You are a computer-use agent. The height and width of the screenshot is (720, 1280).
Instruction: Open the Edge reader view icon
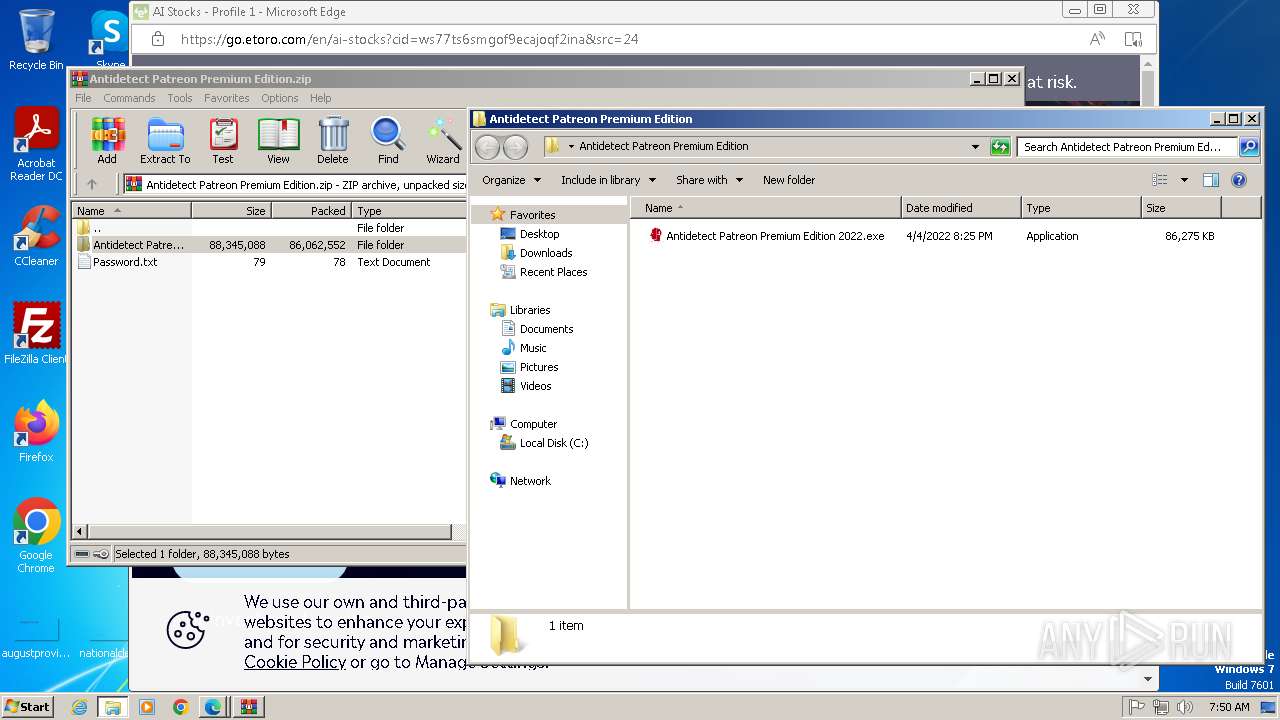pos(1133,39)
